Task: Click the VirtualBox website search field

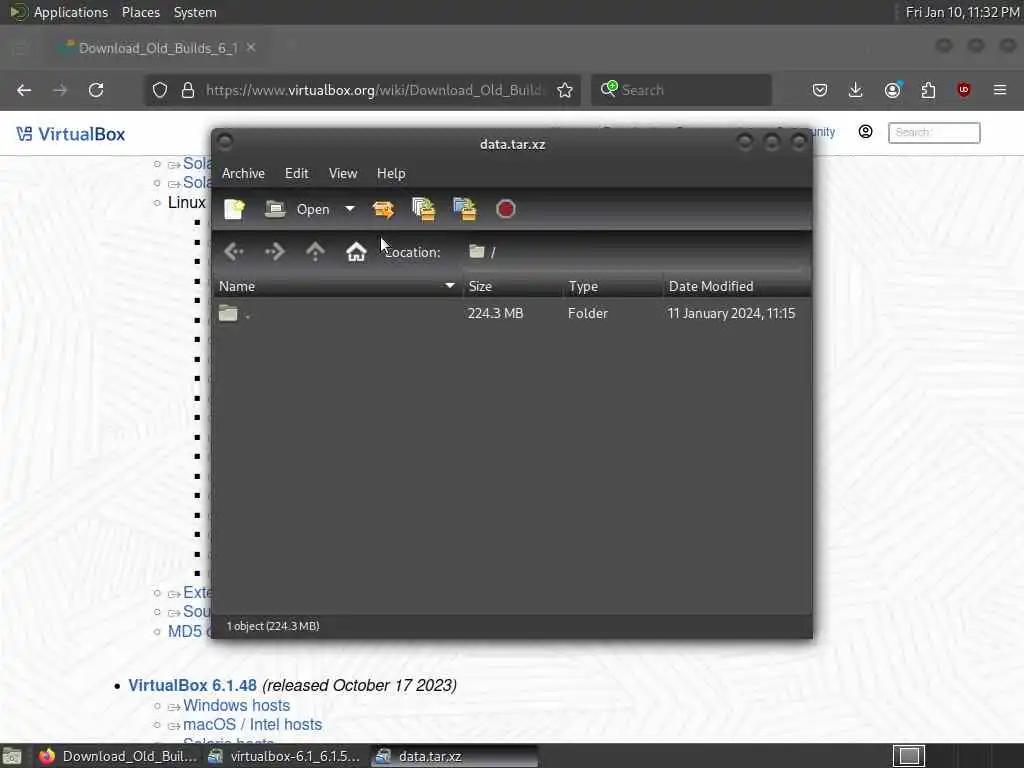Action: pyautogui.click(x=934, y=133)
